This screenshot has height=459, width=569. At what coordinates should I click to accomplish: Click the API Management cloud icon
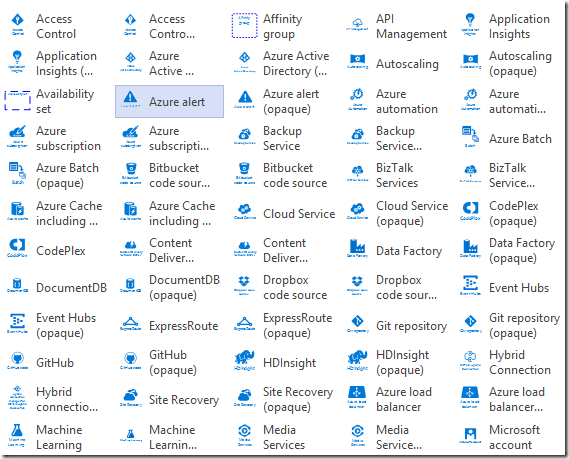357,25
